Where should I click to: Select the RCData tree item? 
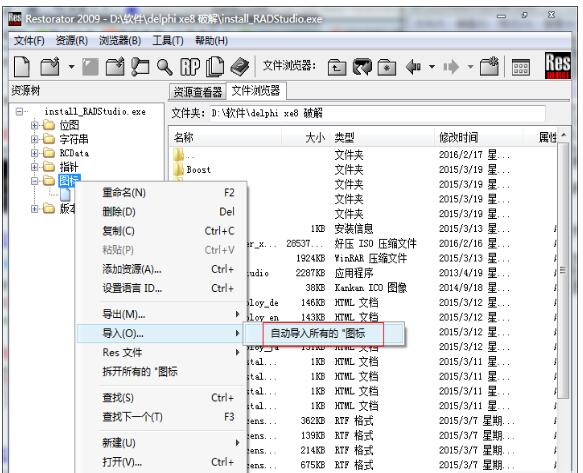(x=74, y=153)
